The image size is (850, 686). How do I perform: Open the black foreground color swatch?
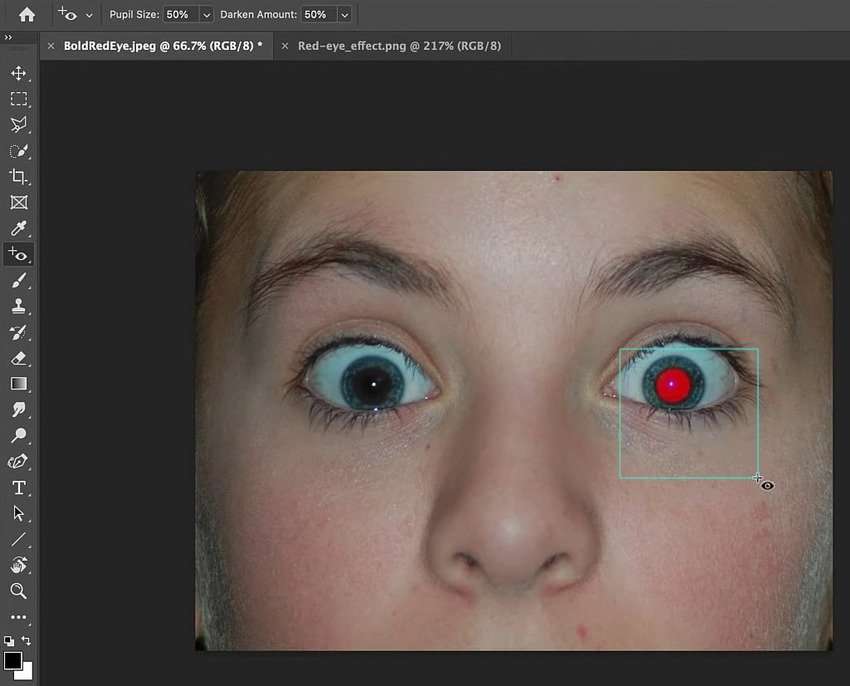13,661
